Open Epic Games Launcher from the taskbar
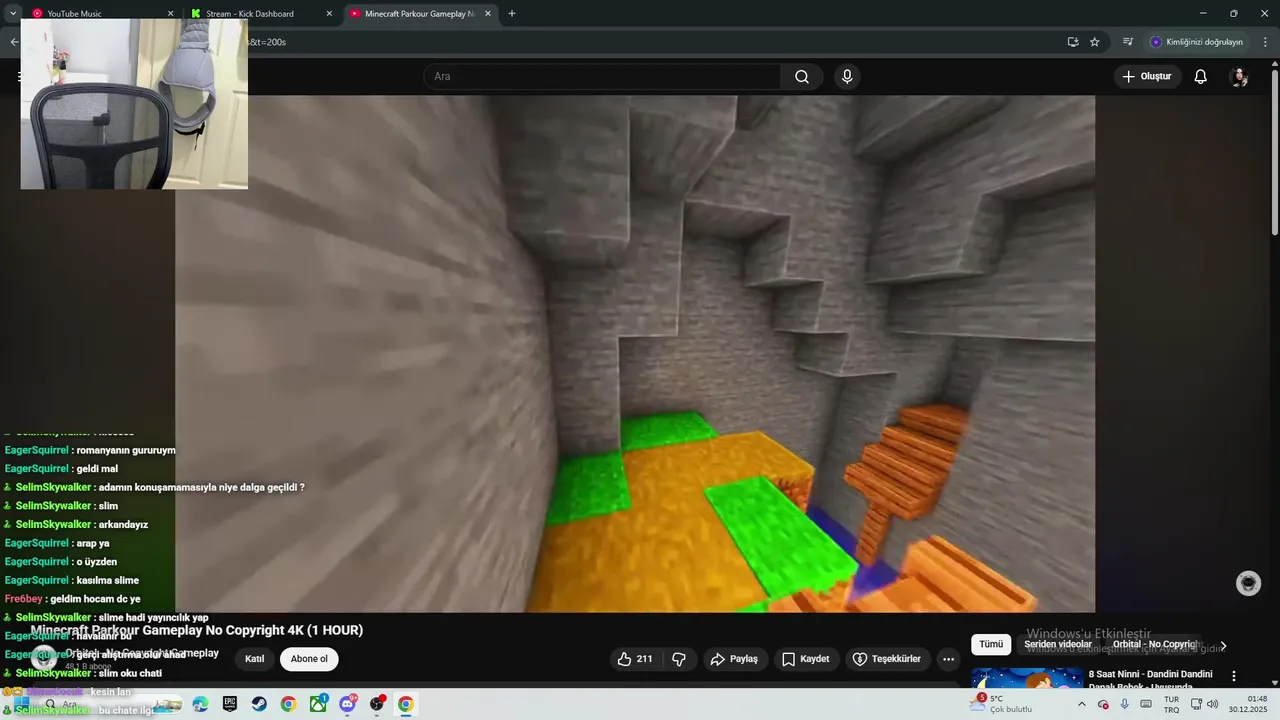1280x720 pixels. pyautogui.click(x=230, y=704)
